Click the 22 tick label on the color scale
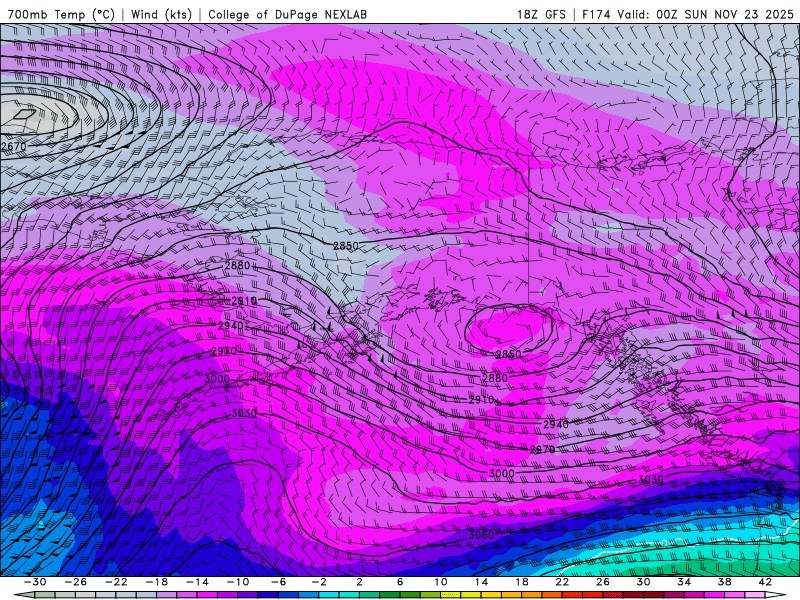Screen dimensions: 800x600 click(562, 582)
